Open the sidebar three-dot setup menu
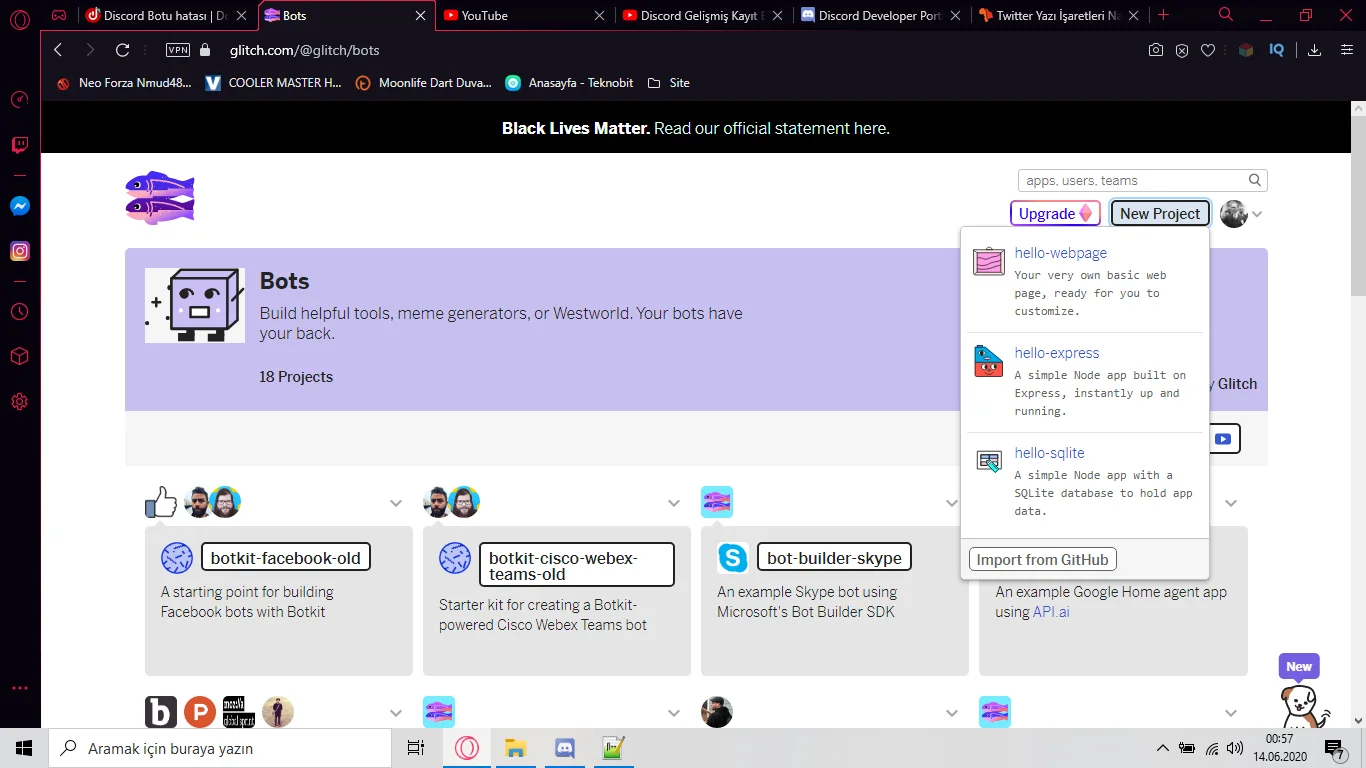This screenshot has height=768, width=1366. (x=20, y=688)
